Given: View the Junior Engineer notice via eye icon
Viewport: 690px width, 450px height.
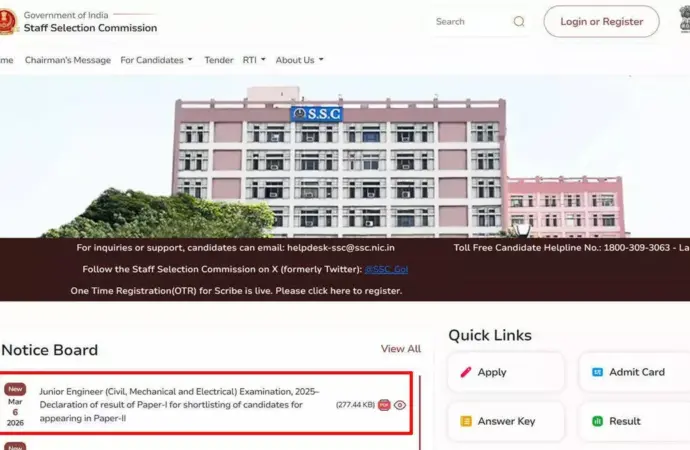Looking at the screenshot, I should pos(400,405).
